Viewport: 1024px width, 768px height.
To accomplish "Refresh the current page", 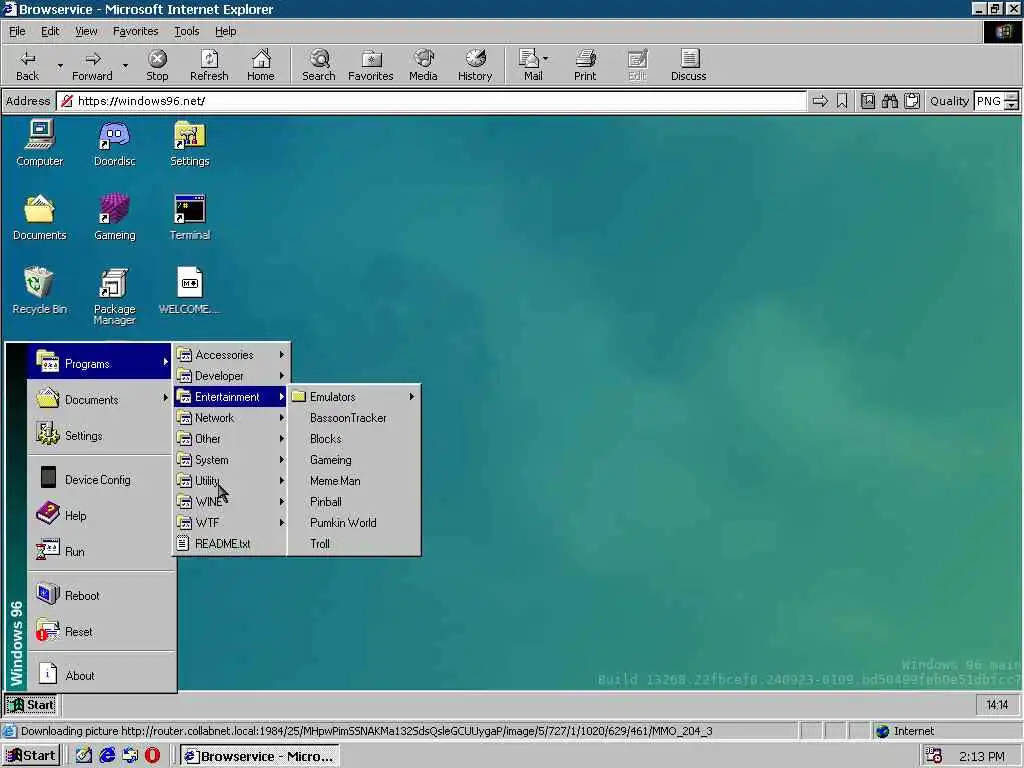I will (209, 65).
